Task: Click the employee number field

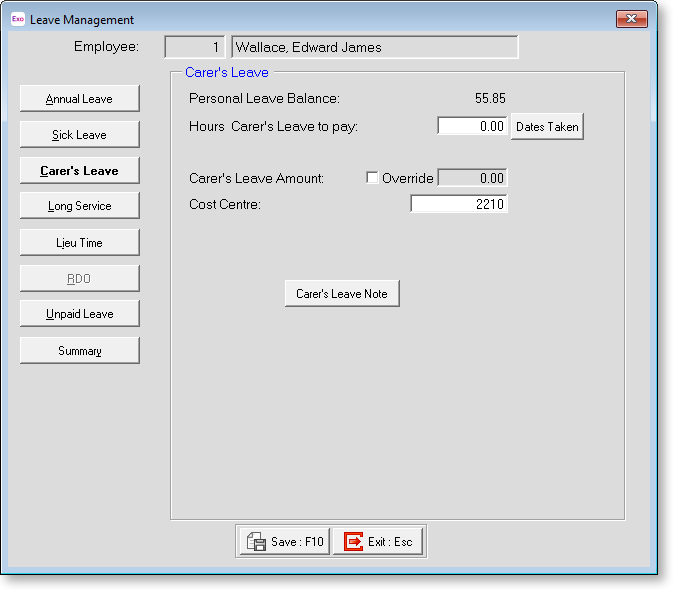Action: [x=194, y=47]
